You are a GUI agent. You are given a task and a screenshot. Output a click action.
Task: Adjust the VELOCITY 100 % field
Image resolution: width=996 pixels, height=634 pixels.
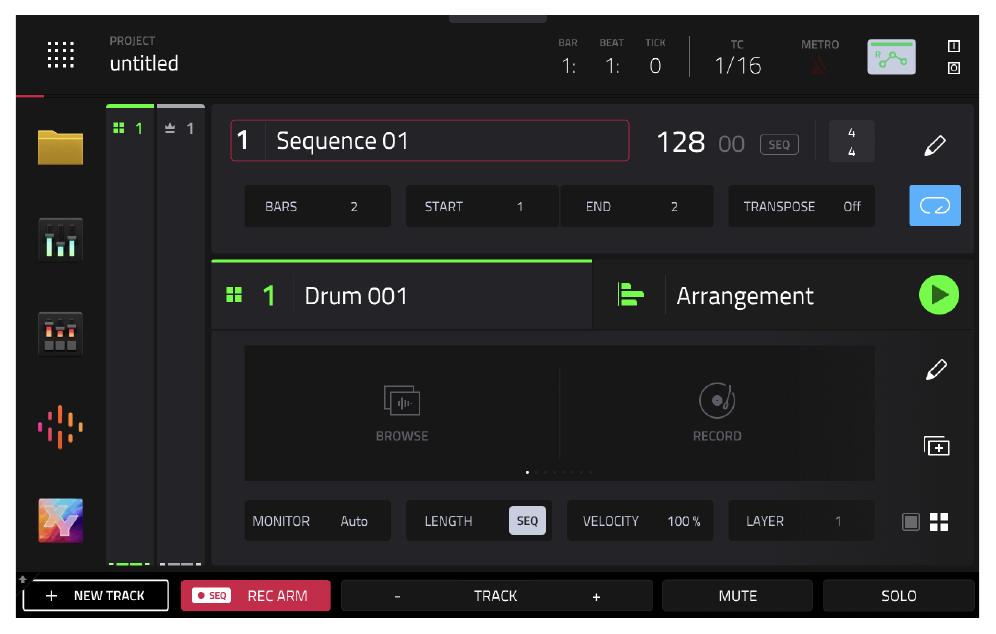(640, 521)
